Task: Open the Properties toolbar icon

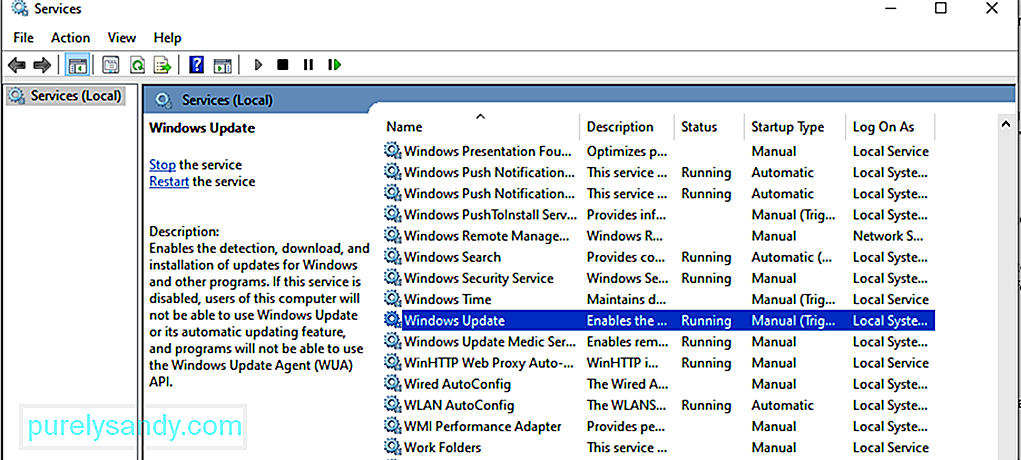Action: coord(111,65)
